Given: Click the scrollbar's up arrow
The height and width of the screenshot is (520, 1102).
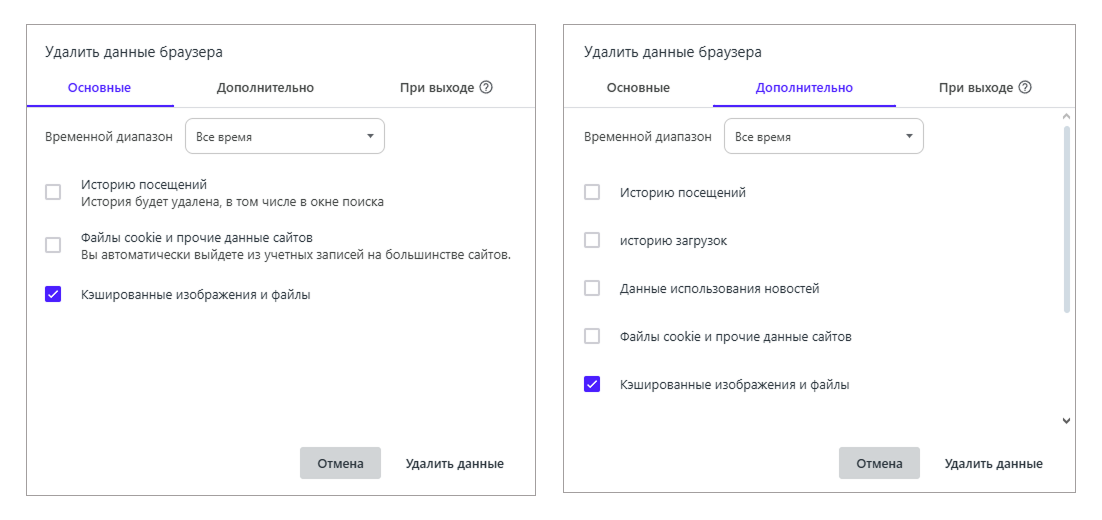Looking at the screenshot, I should pos(1066,116).
